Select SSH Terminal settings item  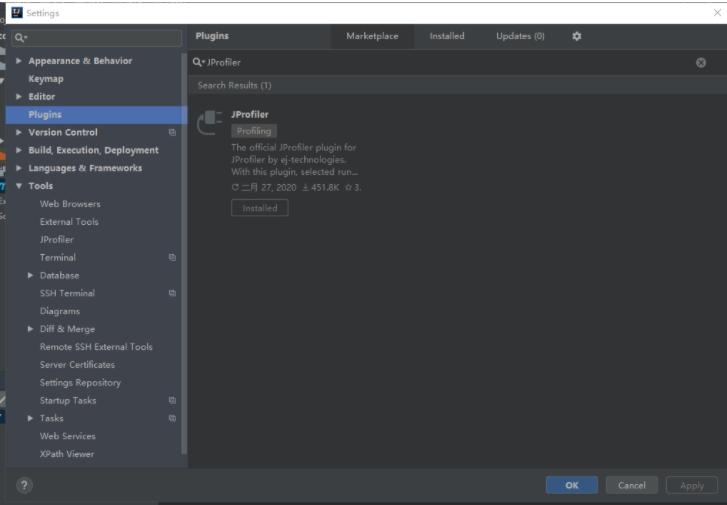pos(67,293)
